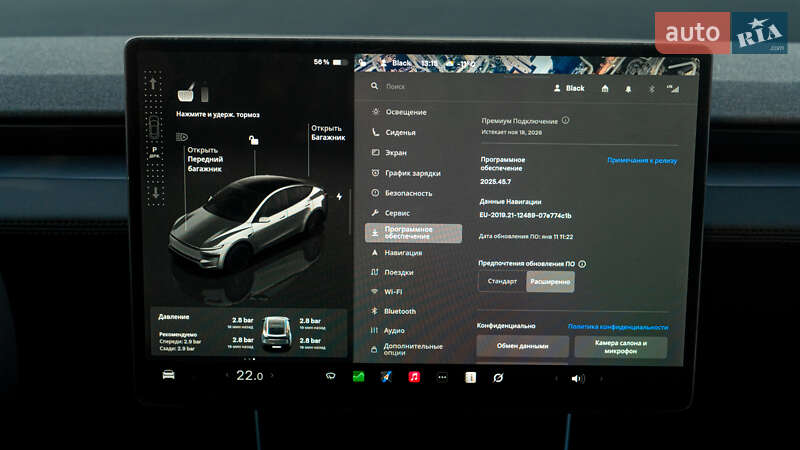The image size is (800, 450).
Task: Tap Открыть Багажник
Action: pos(328,133)
